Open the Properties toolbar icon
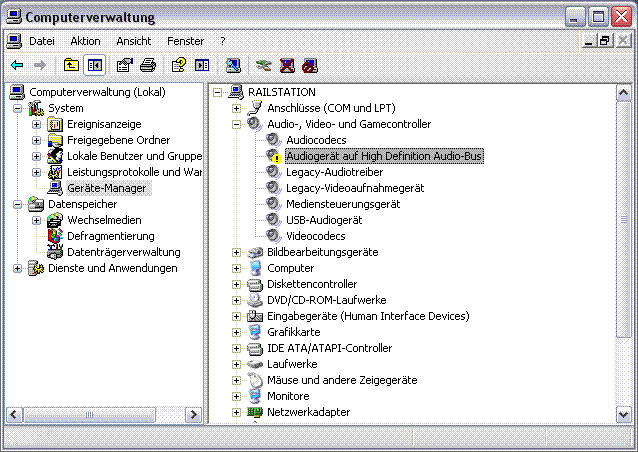 point(125,65)
